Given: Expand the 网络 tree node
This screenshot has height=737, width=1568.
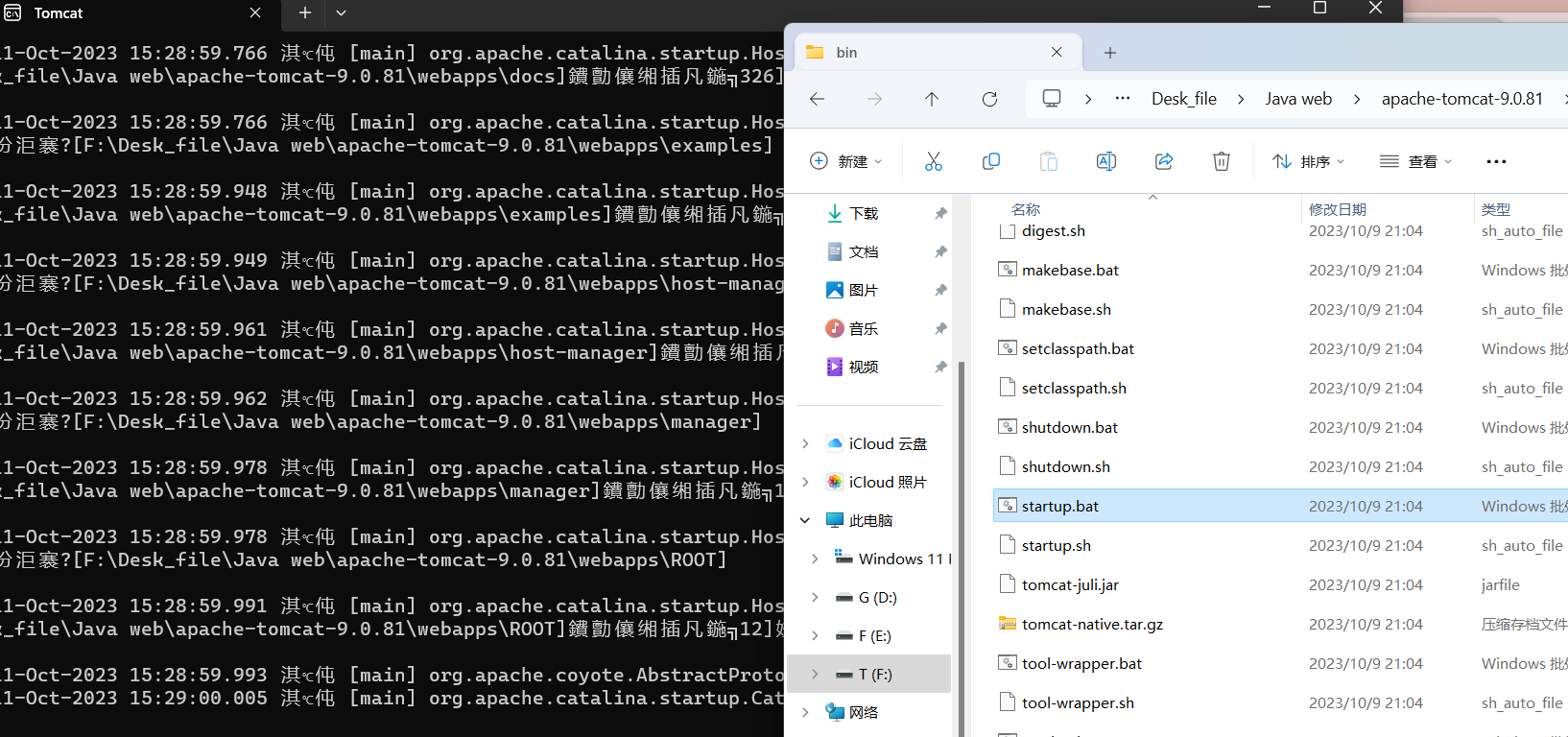Looking at the screenshot, I should pos(805,712).
